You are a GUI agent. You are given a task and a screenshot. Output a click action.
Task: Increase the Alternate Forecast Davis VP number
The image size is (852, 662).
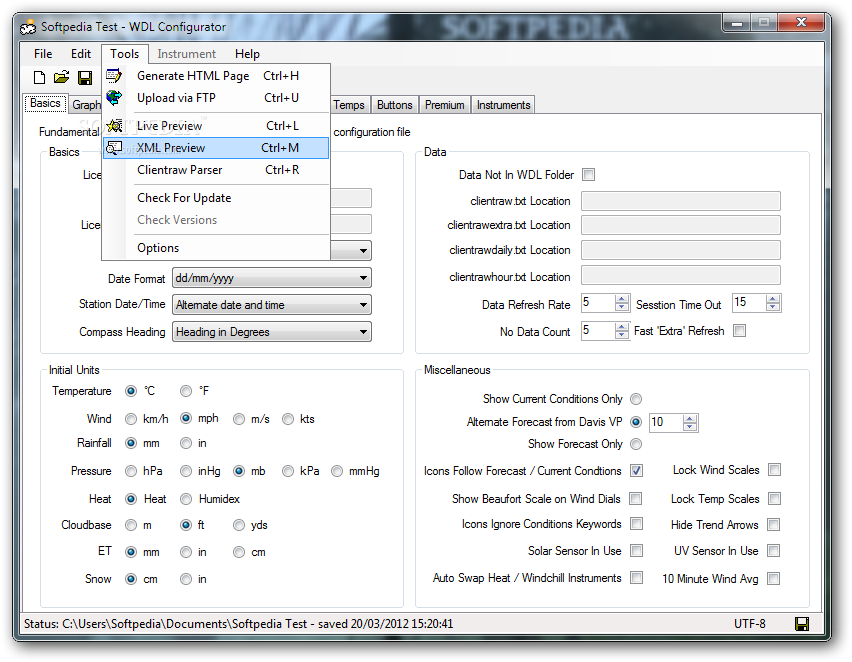690,419
